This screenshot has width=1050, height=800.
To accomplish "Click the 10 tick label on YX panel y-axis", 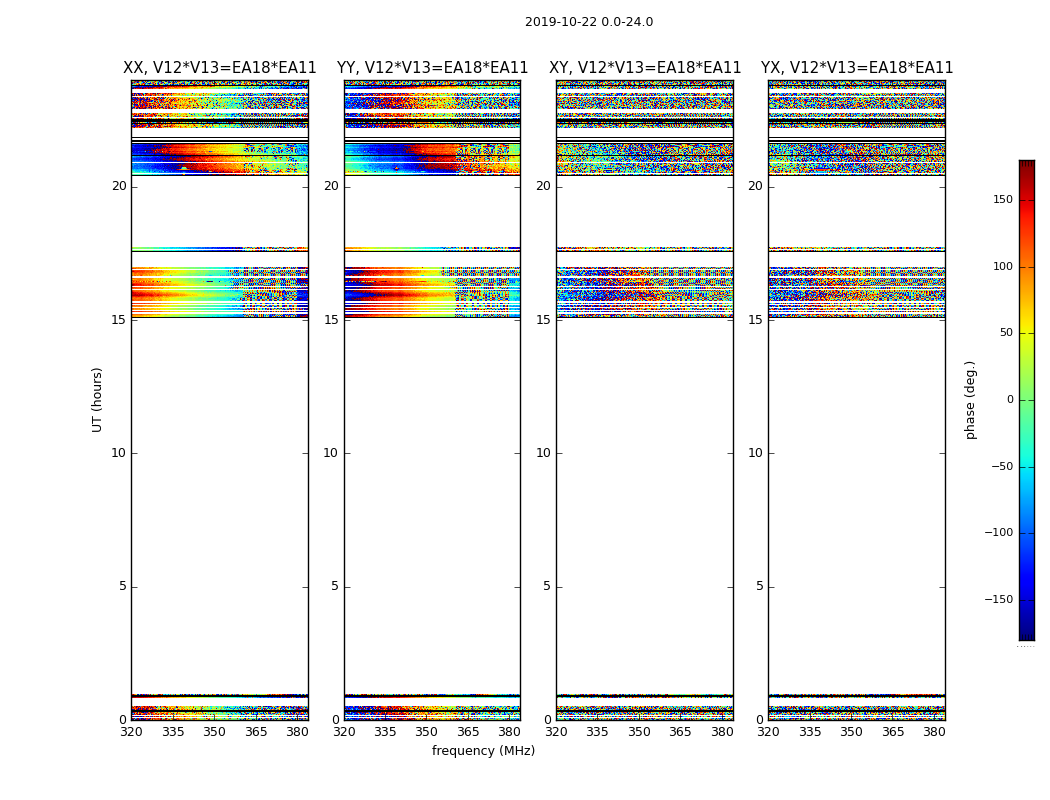I will click(x=755, y=453).
